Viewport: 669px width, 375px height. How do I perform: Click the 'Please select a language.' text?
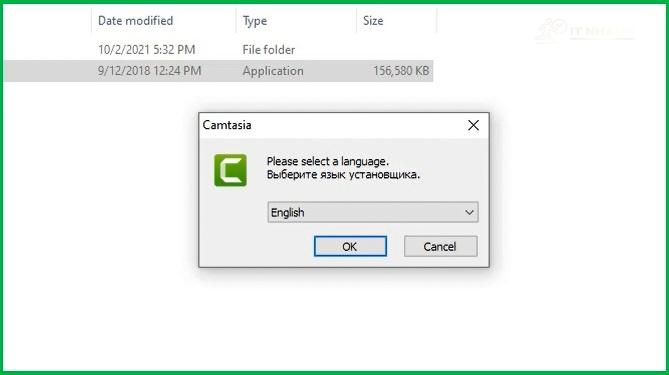point(328,161)
